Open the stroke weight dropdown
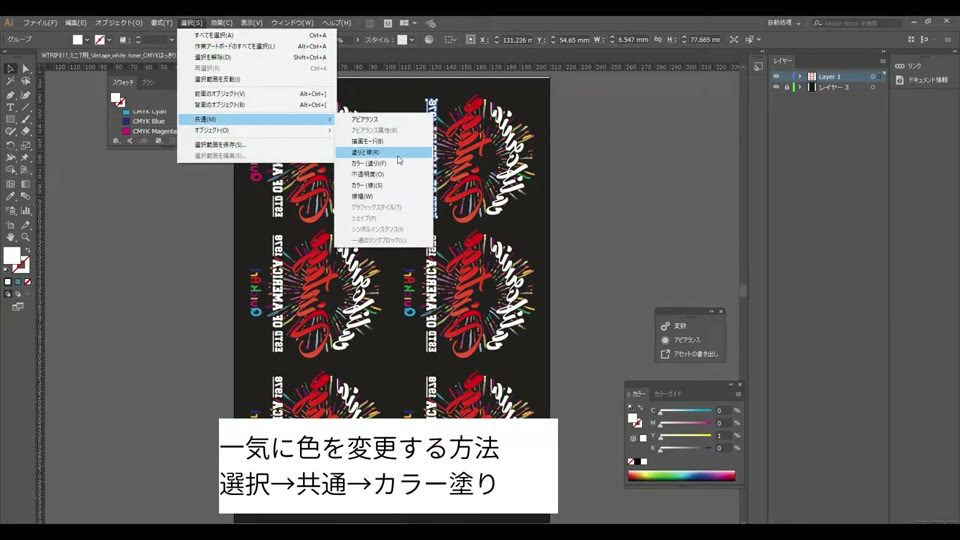Screen dimensions: 960x540 pos(171,40)
